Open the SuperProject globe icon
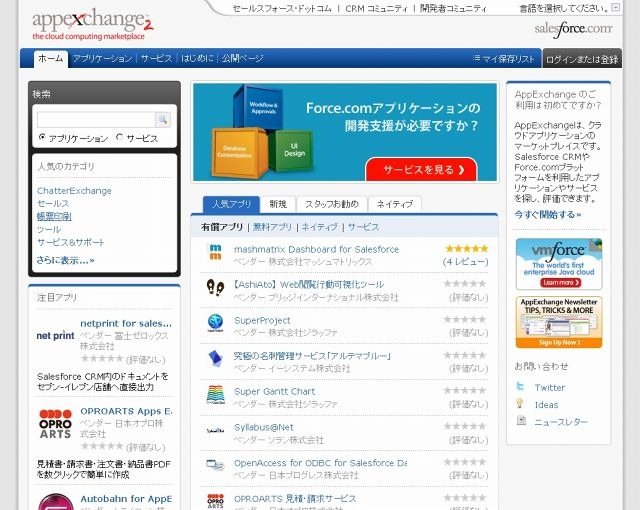Viewport: 640px width, 510px height. 215,323
